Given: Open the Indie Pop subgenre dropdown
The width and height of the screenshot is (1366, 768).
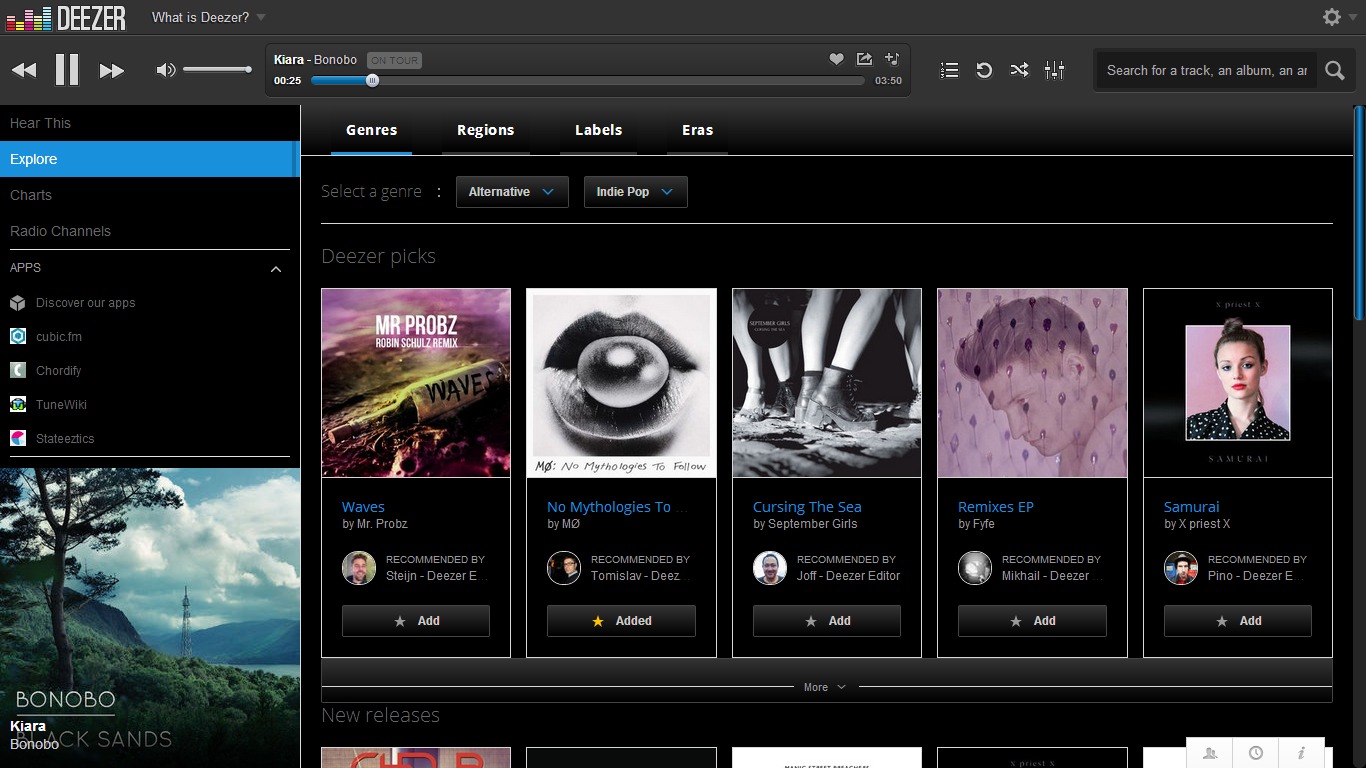Looking at the screenshot, I should (635, 192).
